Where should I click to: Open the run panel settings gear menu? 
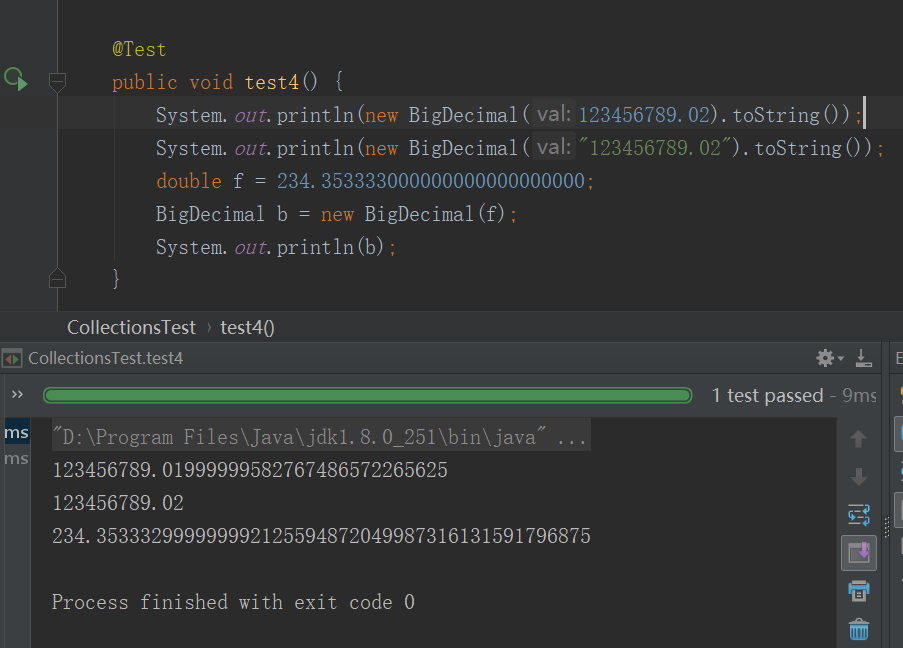pos(829,358)
